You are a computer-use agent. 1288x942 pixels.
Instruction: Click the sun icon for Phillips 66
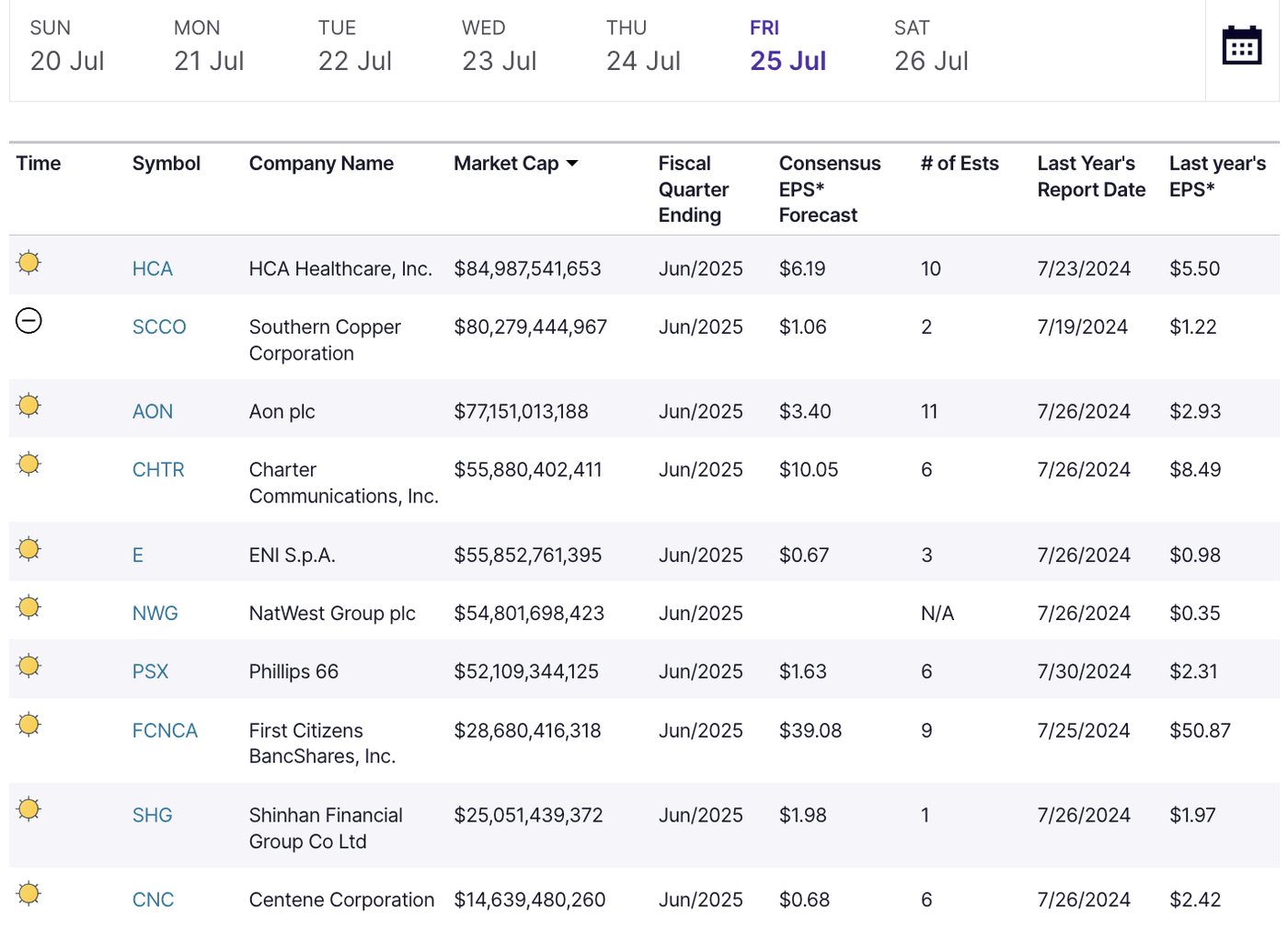click(29, 665)
